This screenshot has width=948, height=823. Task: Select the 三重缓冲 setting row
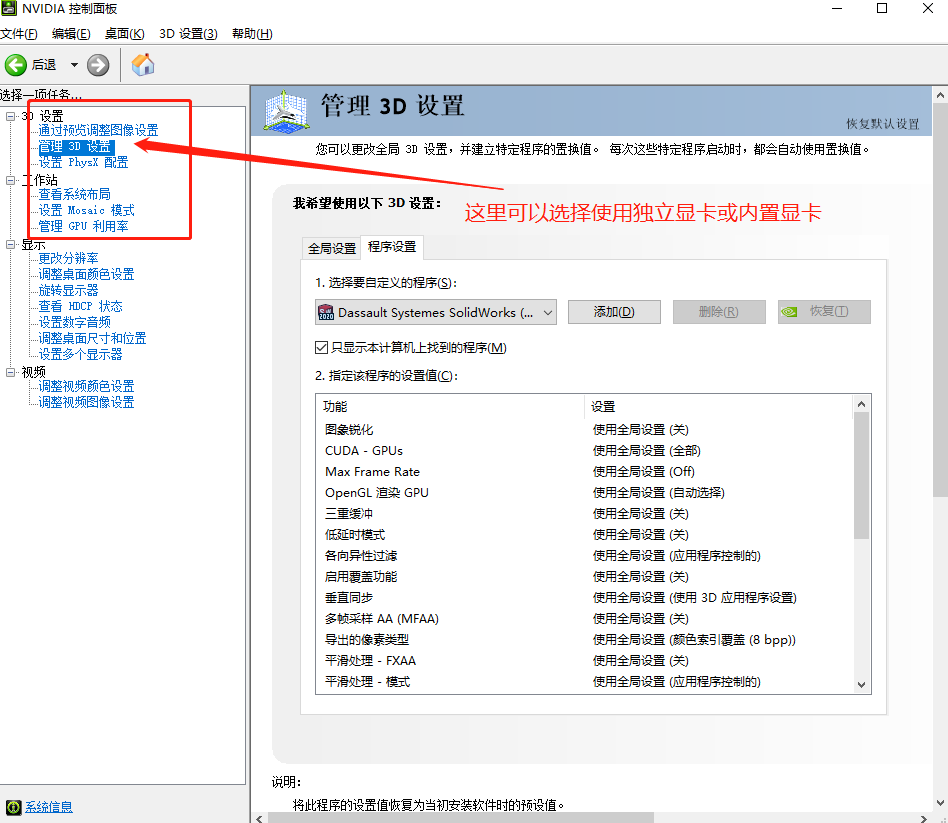coord(584,513)
